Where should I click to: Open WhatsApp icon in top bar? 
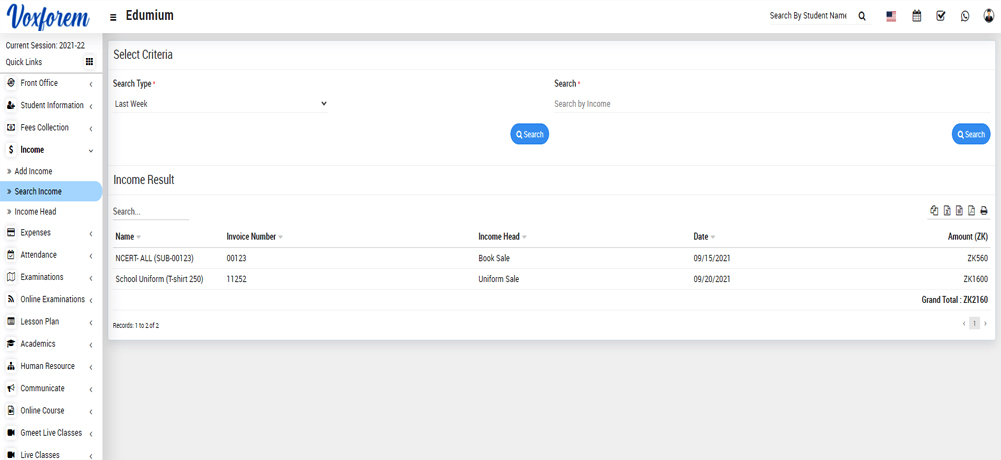pos(965,17)
